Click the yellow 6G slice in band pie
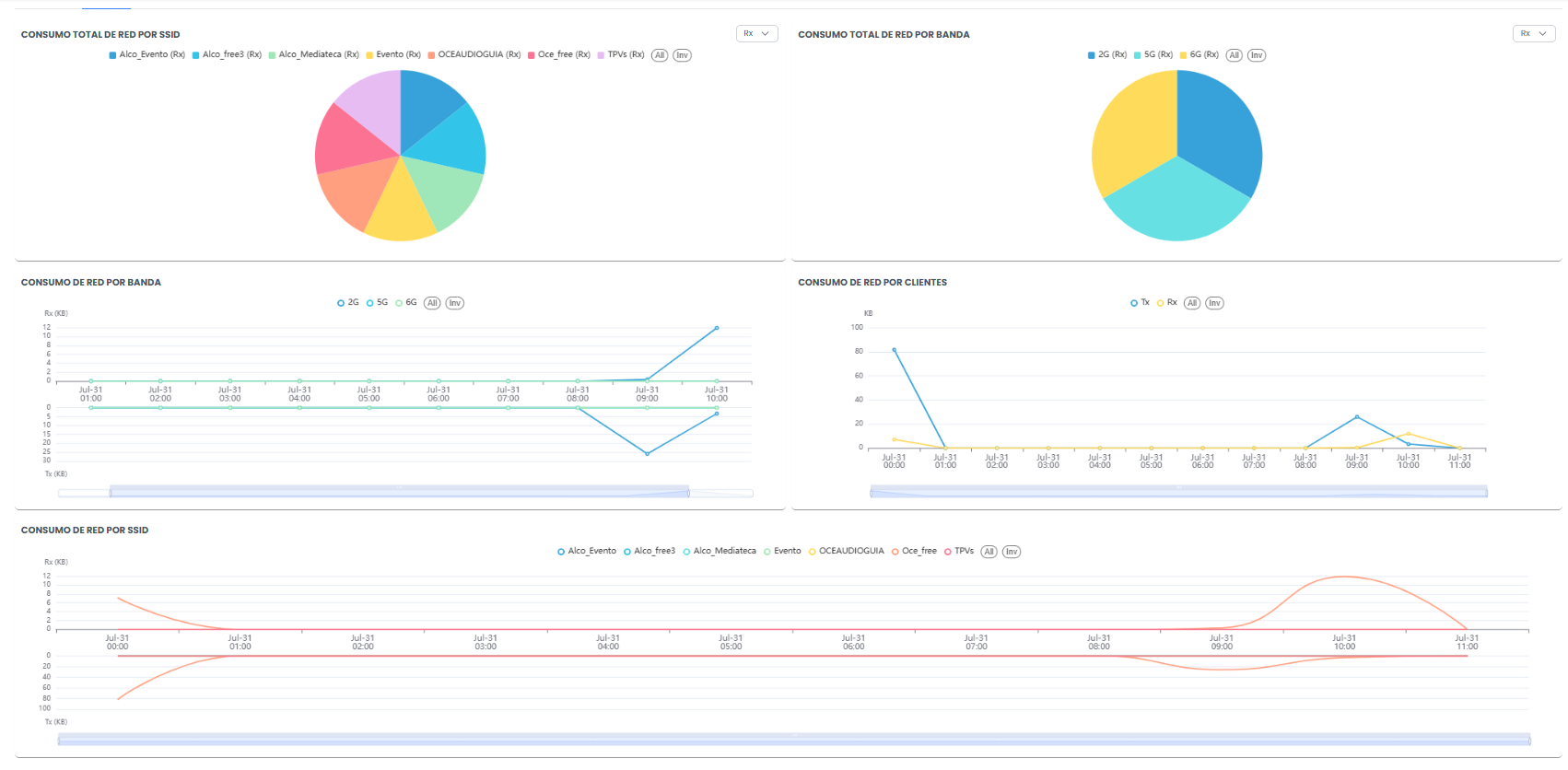This screenshot has width=1568, height=770. click(1130, 138)
